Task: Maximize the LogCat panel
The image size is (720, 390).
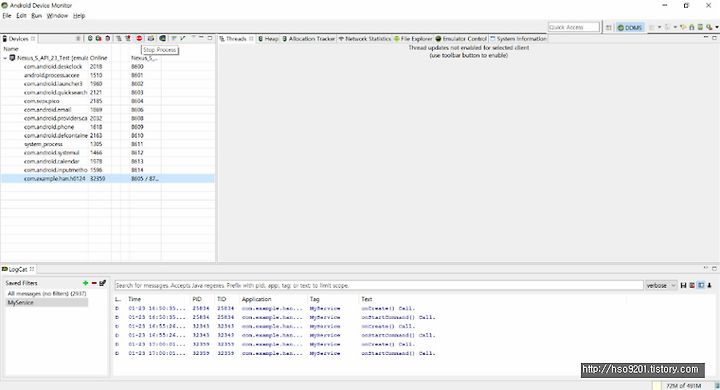Action: click(714, 268)
